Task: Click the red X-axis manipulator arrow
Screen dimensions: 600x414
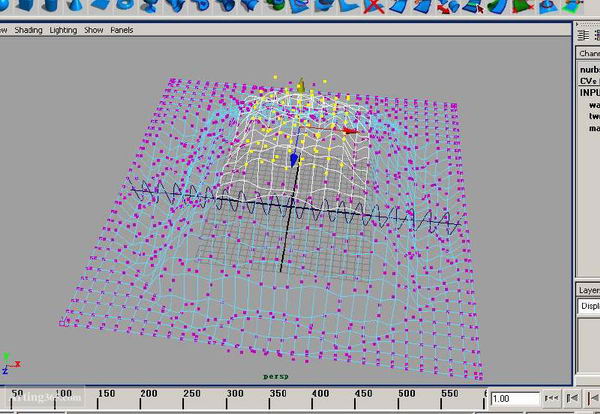Action: (x=349, y=131)
